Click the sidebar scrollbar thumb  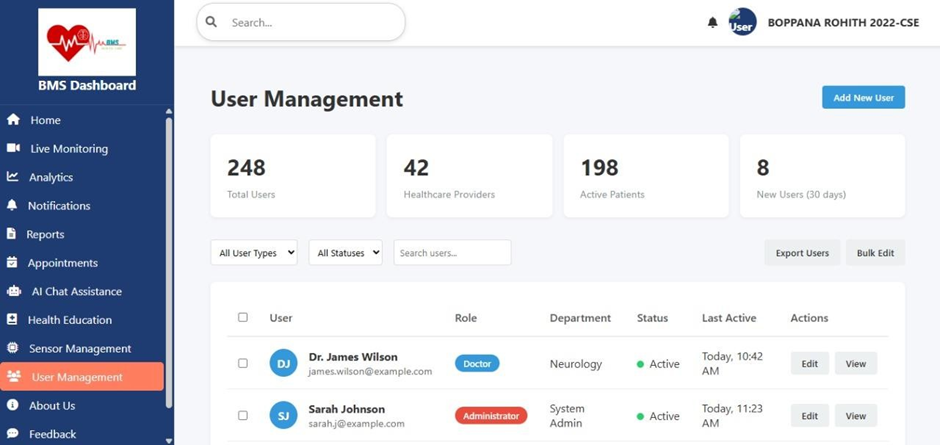[x=169, y=263]
